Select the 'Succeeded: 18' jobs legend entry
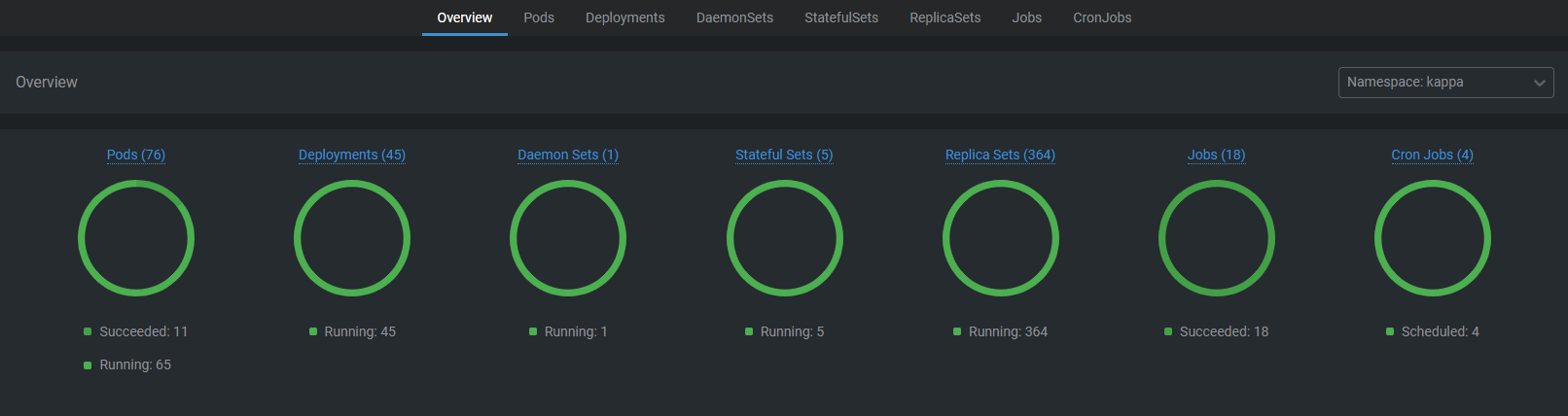The width and height of the screenshot is (1568, 416). (1217, 331)
